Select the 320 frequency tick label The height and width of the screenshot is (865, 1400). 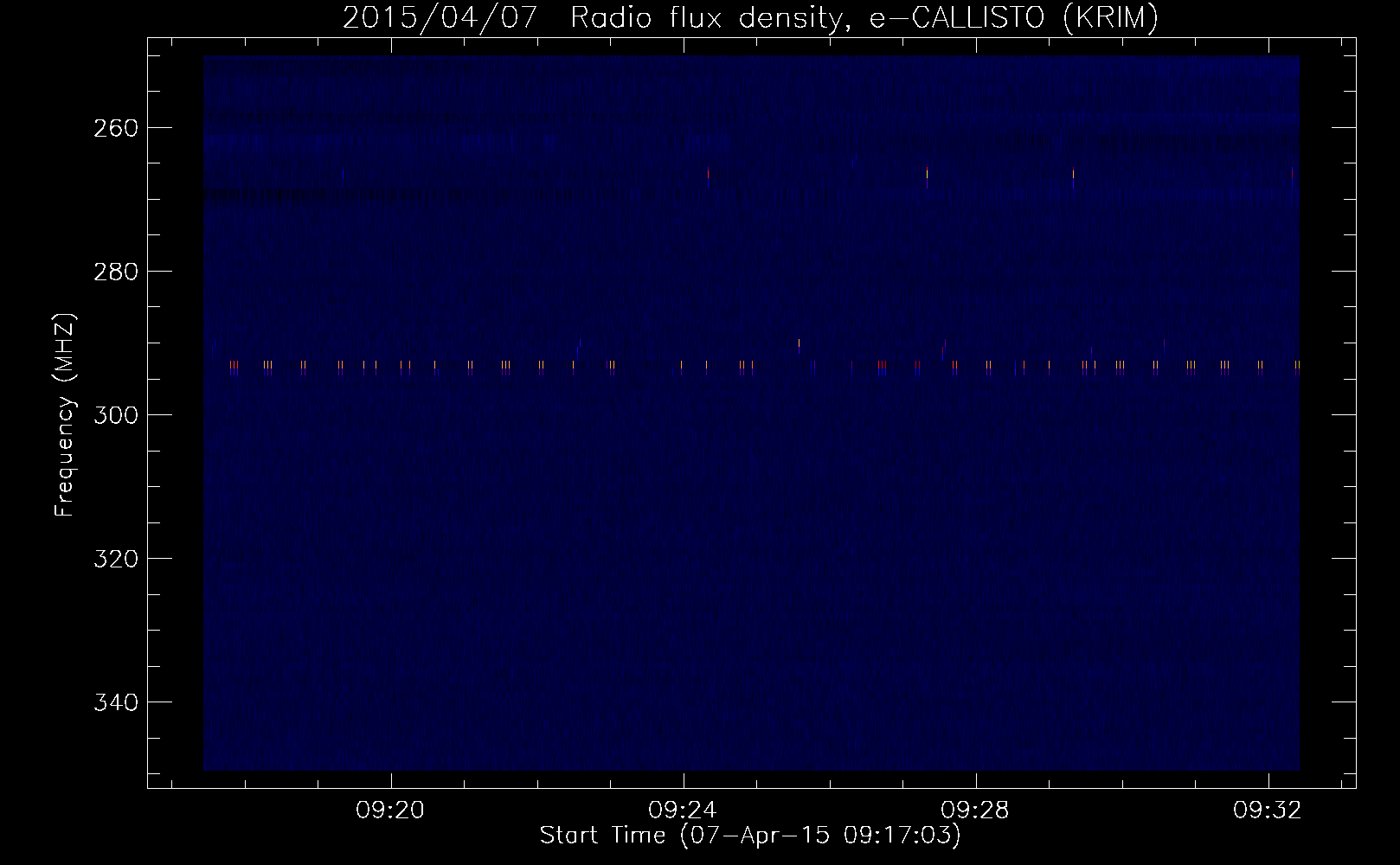(115, 559)
